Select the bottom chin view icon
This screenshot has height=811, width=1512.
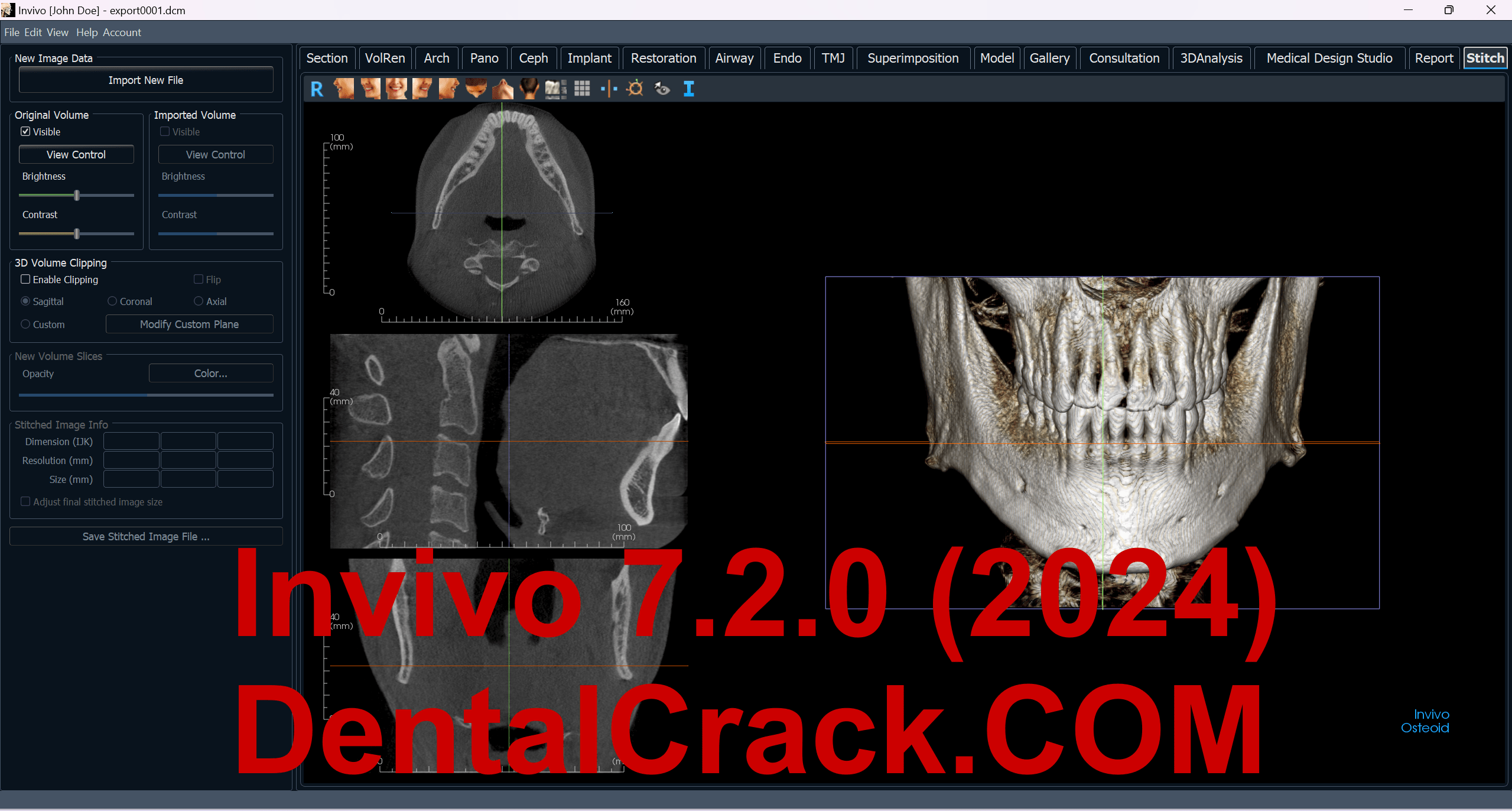pos(503,89)
